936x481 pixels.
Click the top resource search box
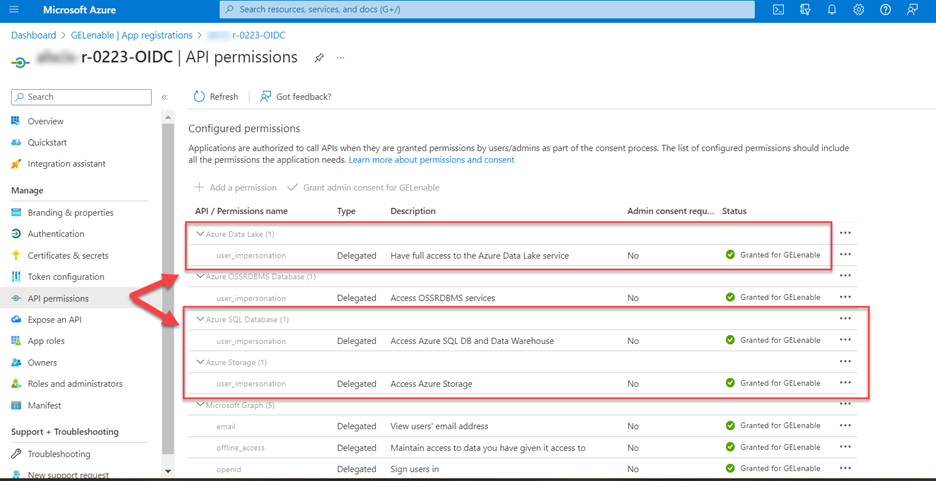[487, 10]
